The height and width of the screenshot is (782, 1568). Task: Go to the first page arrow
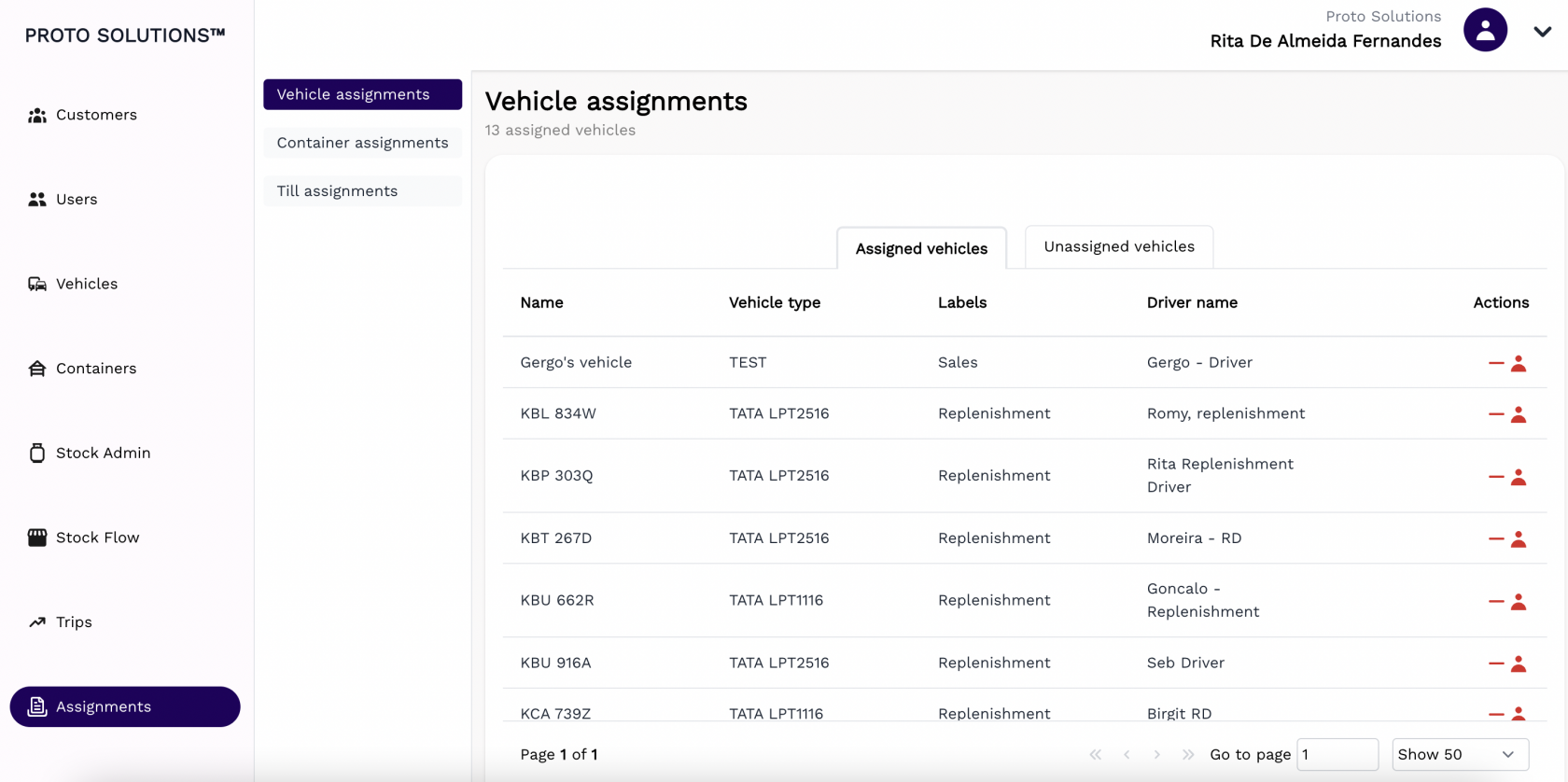coord(1096,754)
